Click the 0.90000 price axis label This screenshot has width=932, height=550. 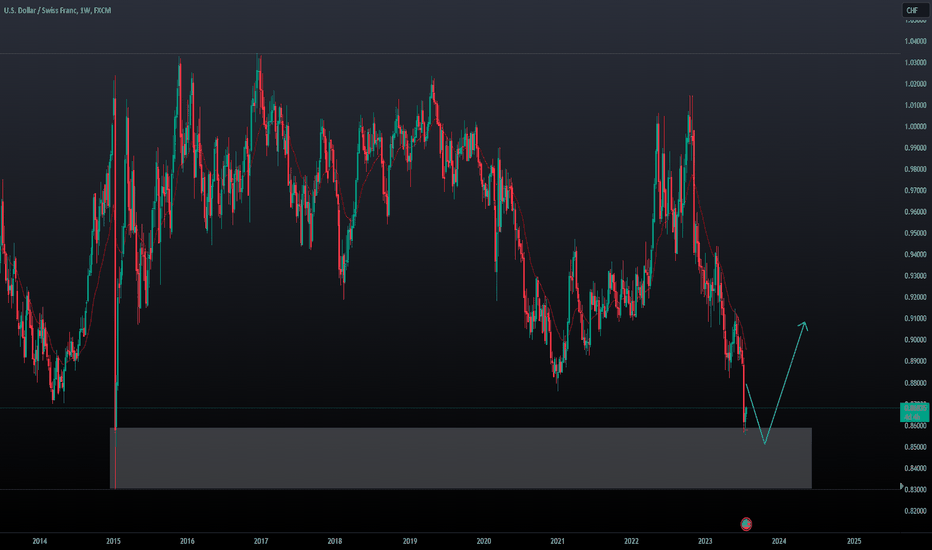pos(915,340)
